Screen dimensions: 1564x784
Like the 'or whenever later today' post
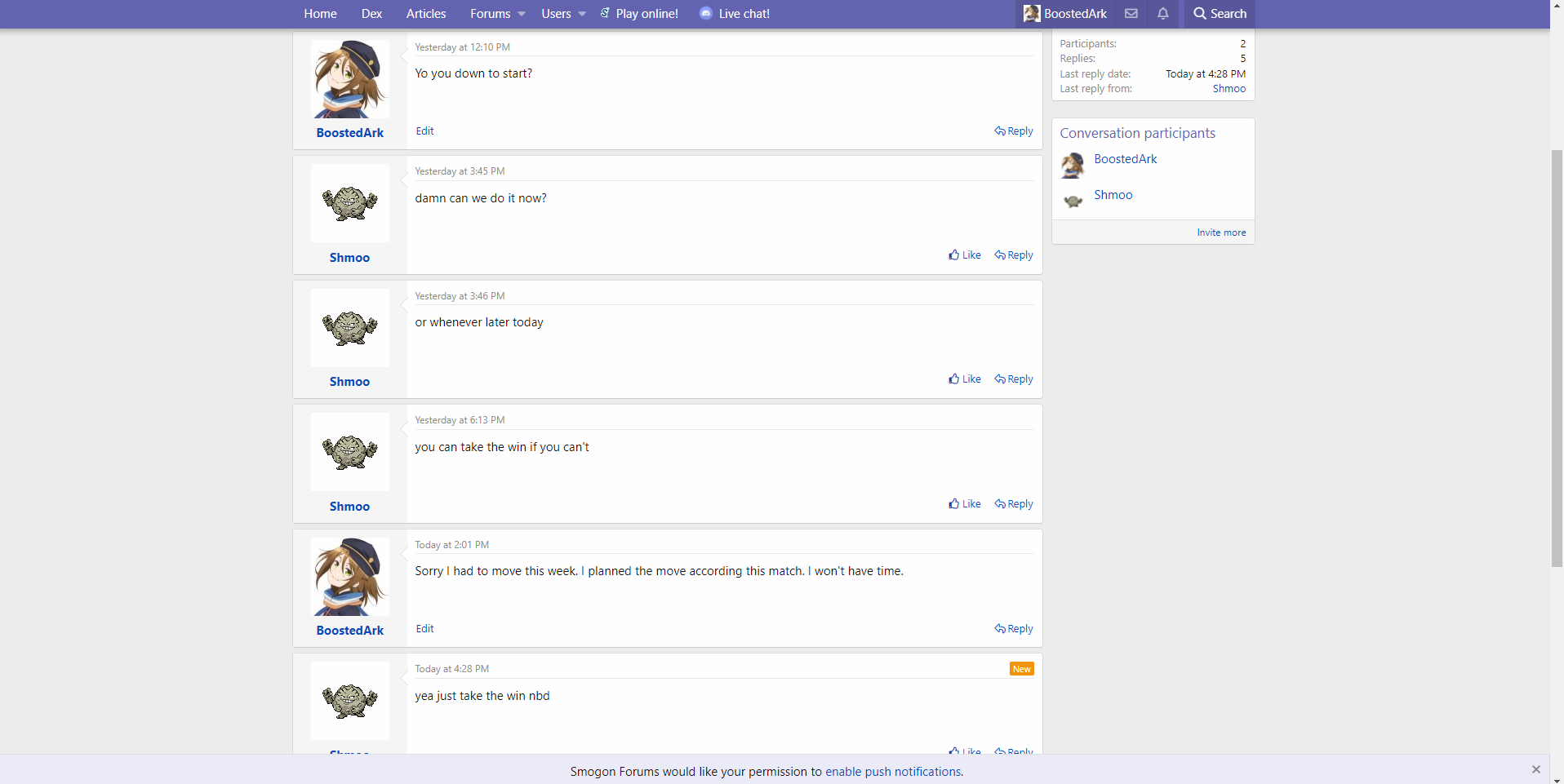[965, 379]
